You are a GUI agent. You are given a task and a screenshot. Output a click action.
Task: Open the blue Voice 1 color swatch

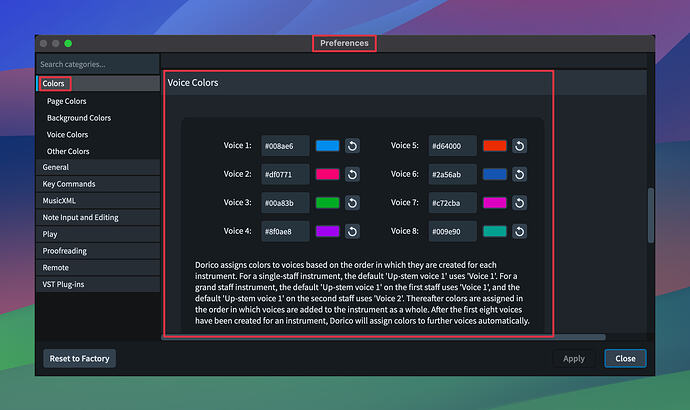327,146
